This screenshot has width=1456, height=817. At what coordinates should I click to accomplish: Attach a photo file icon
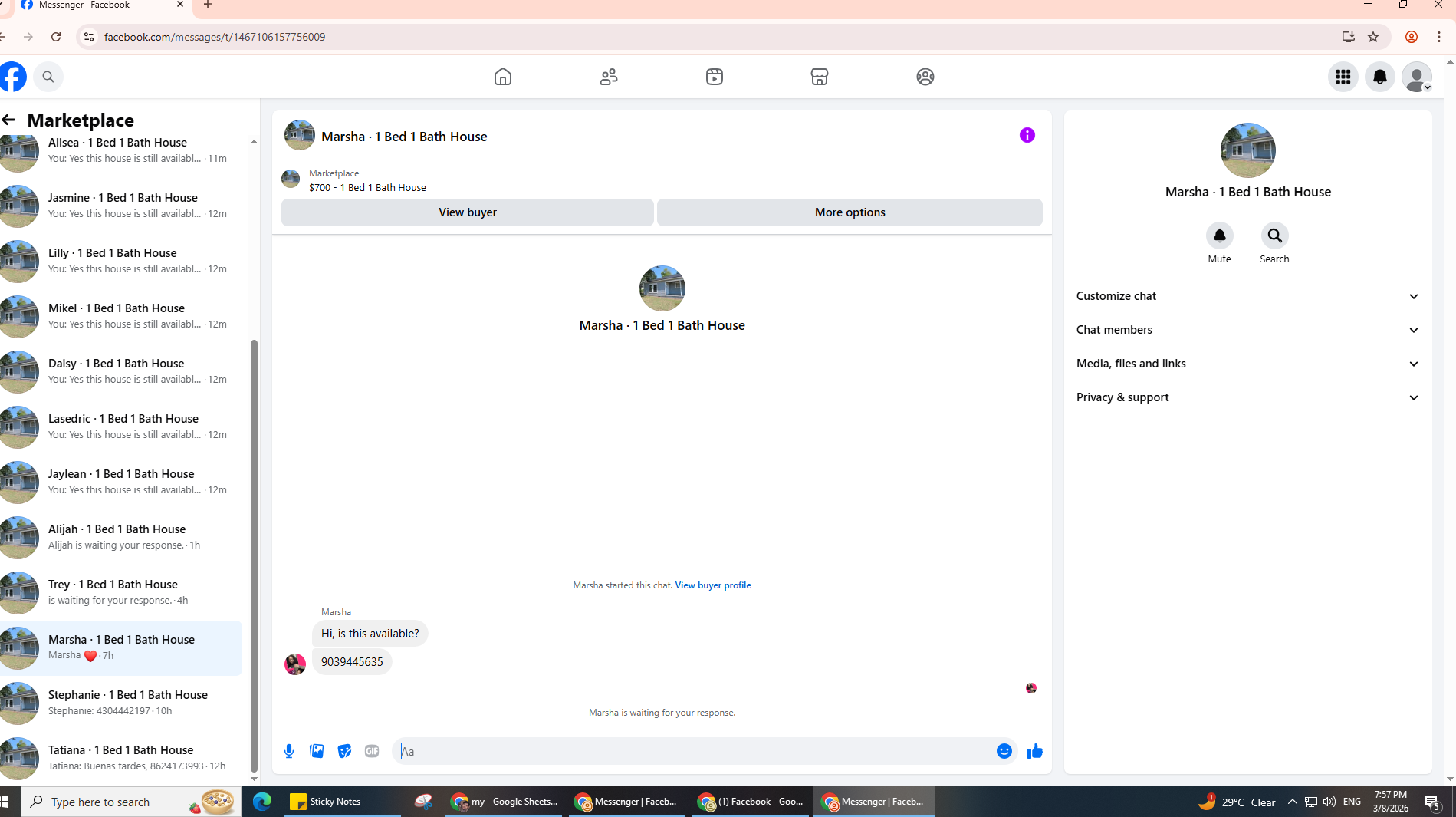tap(317, 751)
